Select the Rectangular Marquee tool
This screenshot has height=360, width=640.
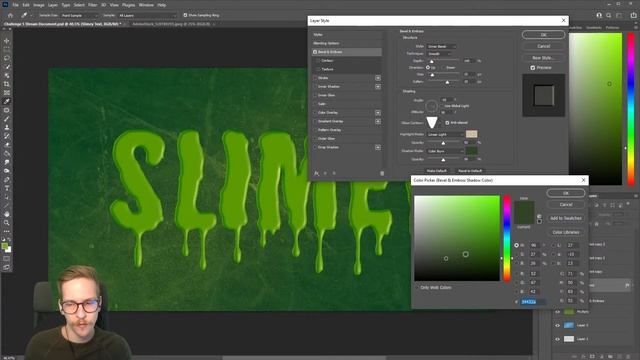7,49
